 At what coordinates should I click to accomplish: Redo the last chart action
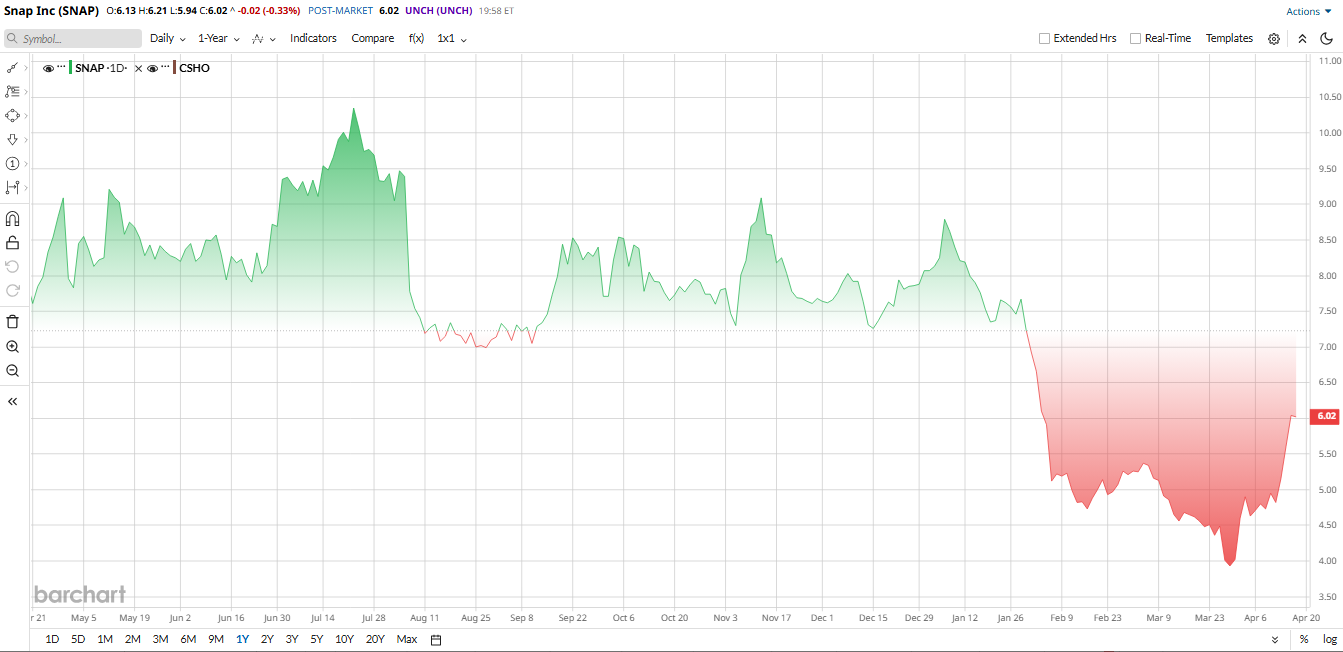tap(12, 290)
